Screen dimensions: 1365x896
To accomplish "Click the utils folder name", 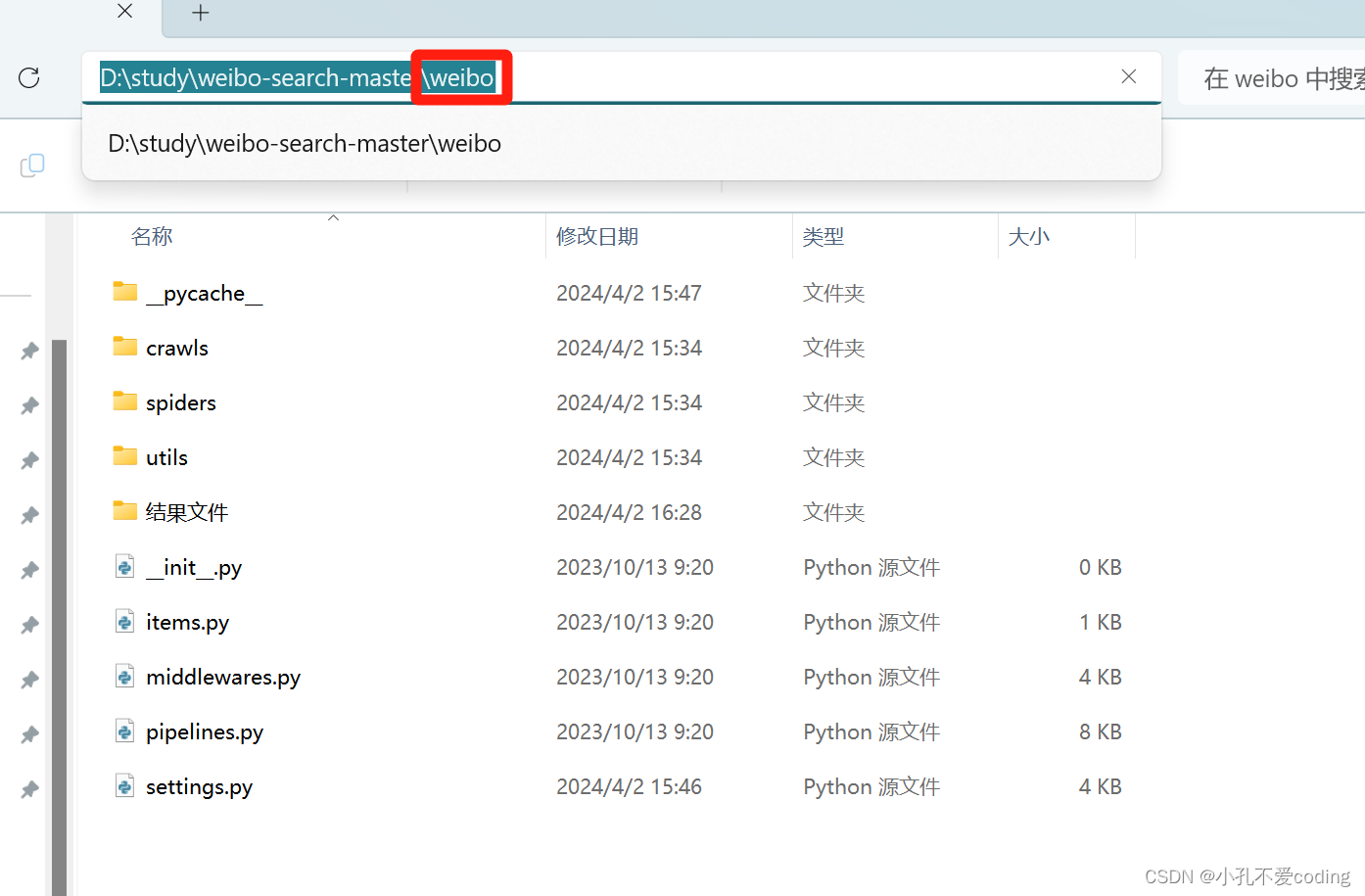I will pos(167,458).
